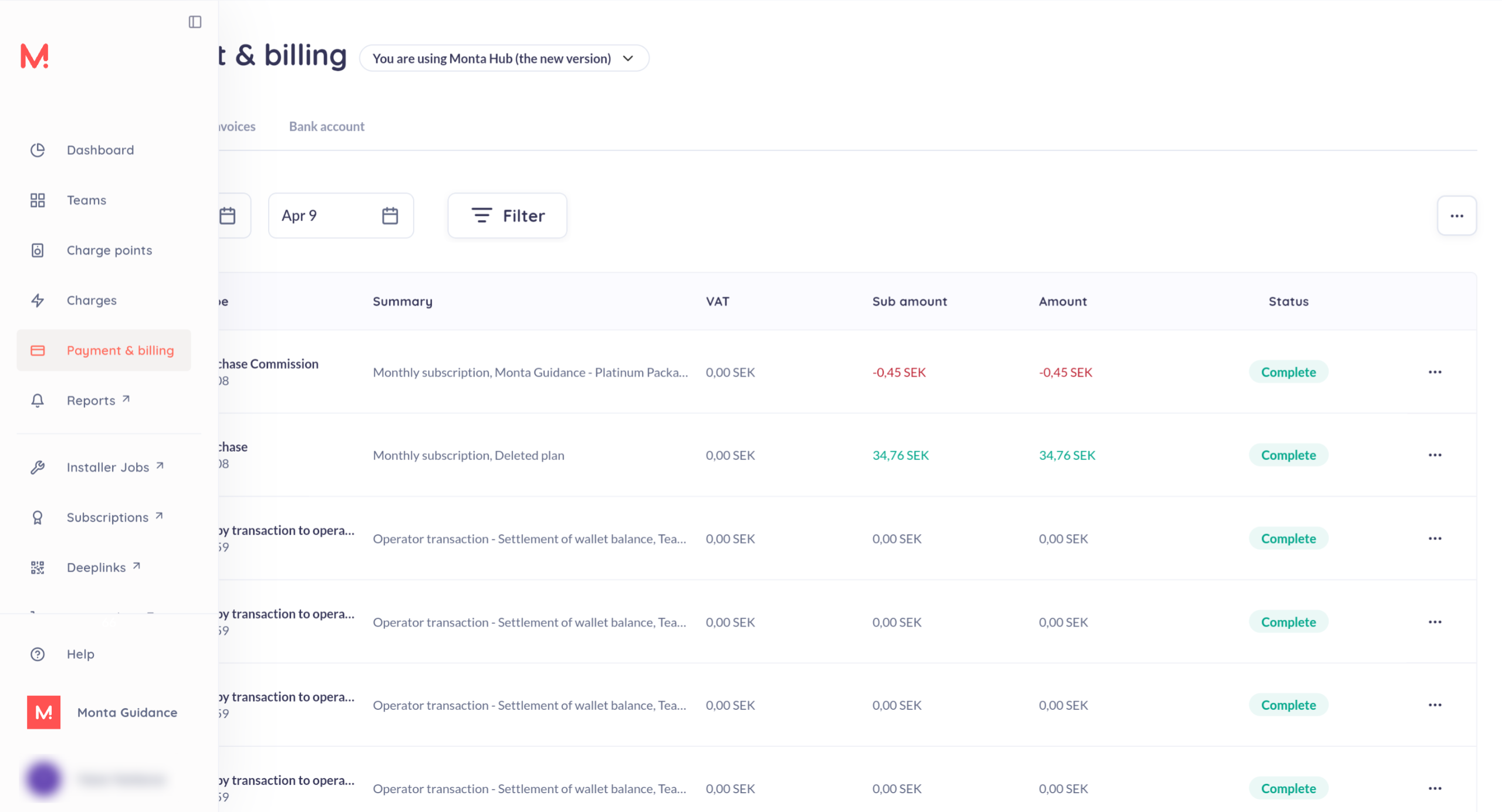
Task: Click the Monta logo icon
Action: 35,56
